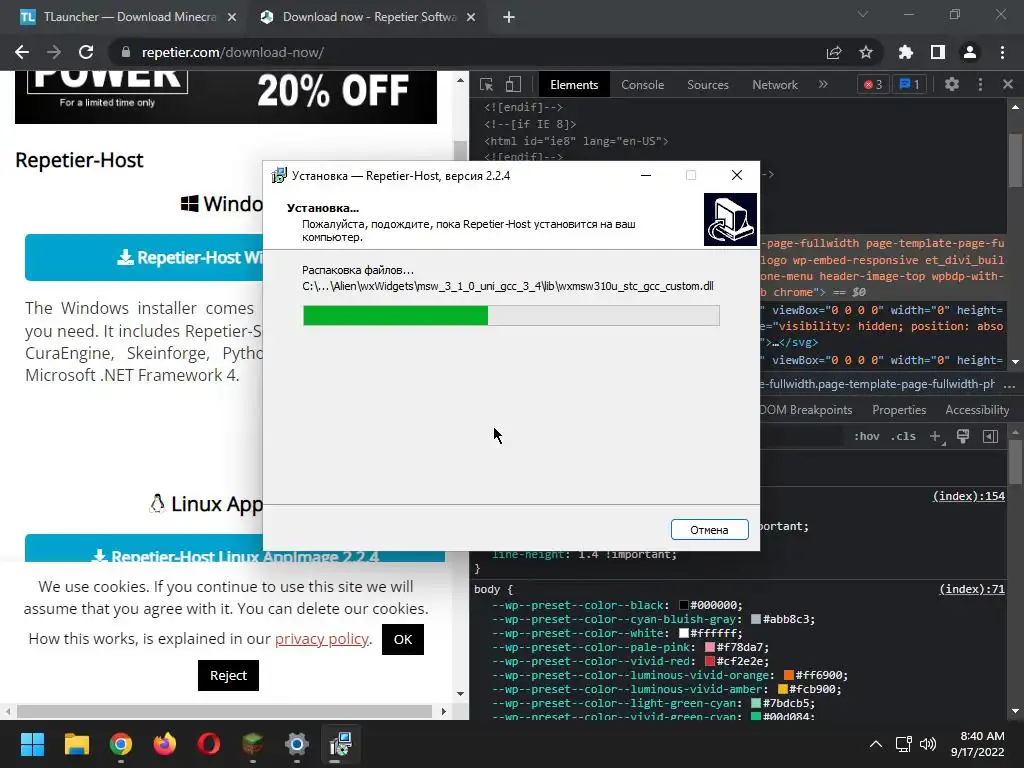Open Opera from the taskbar

coord(209,744)
